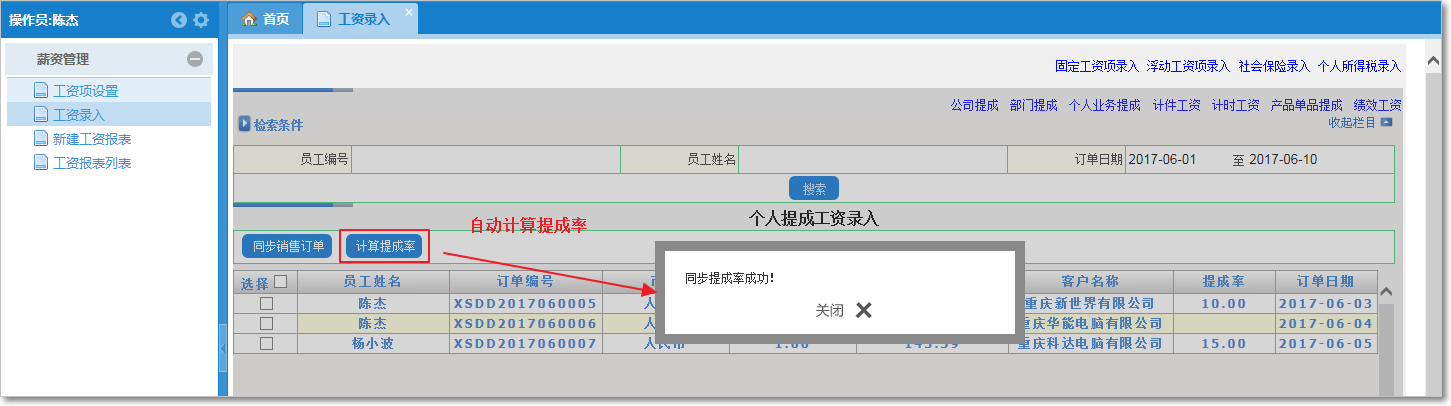
Task: Select 工资录入 in the sidebar
Action: (x=79, y=115)
